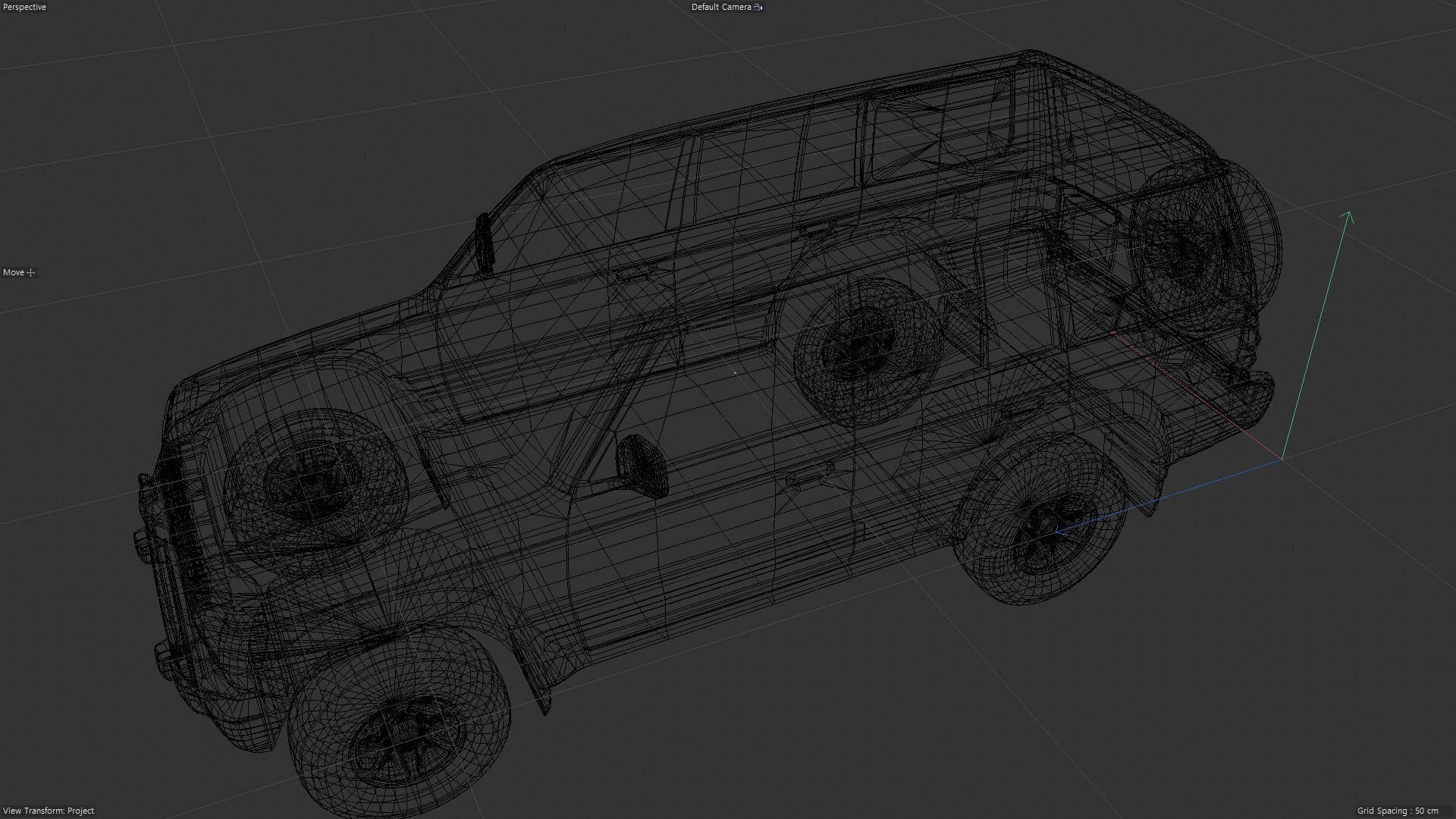This screenshot has width=1456, height=819.
Task: Select the driver-side mirror wireframe
Action: tap(642, 466)
